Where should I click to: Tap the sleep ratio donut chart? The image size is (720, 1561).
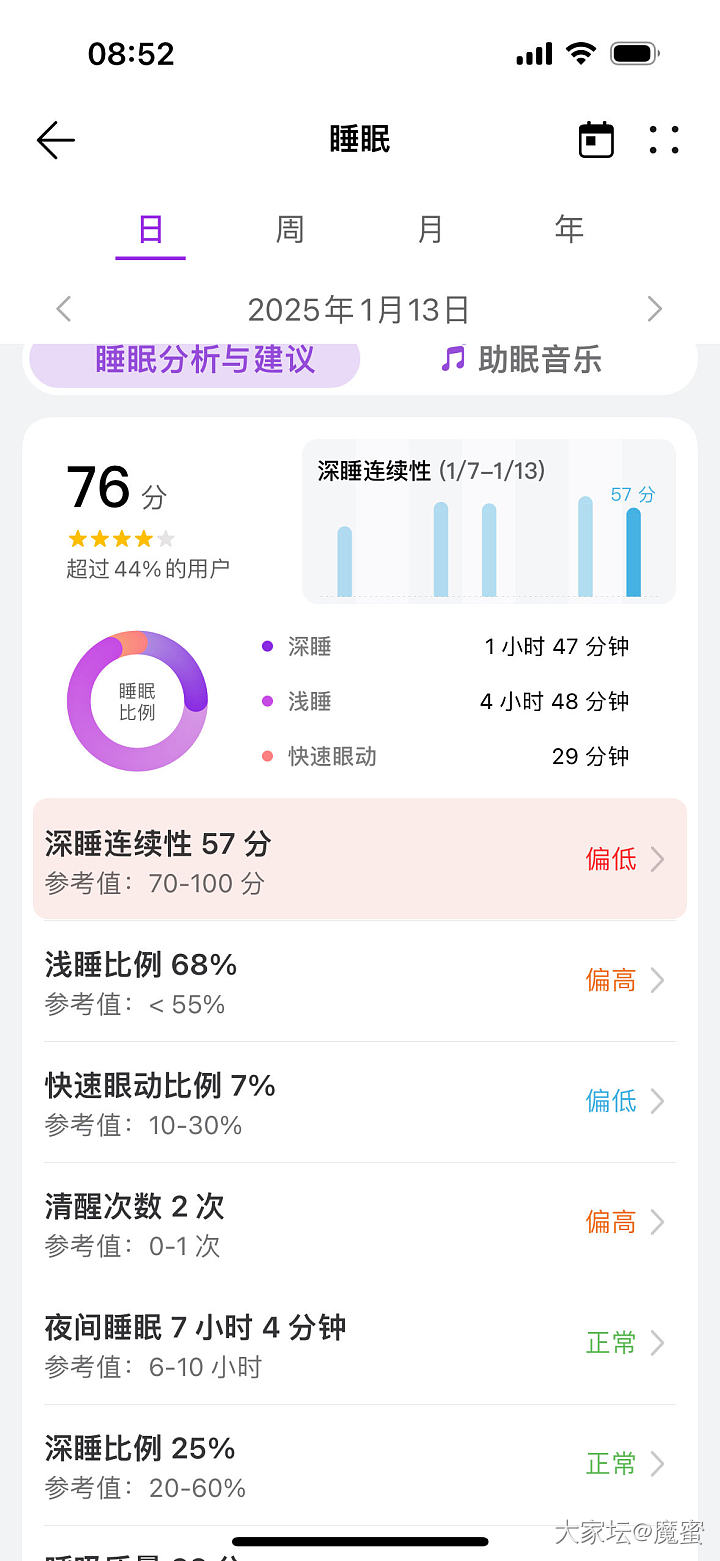point(137,701)
